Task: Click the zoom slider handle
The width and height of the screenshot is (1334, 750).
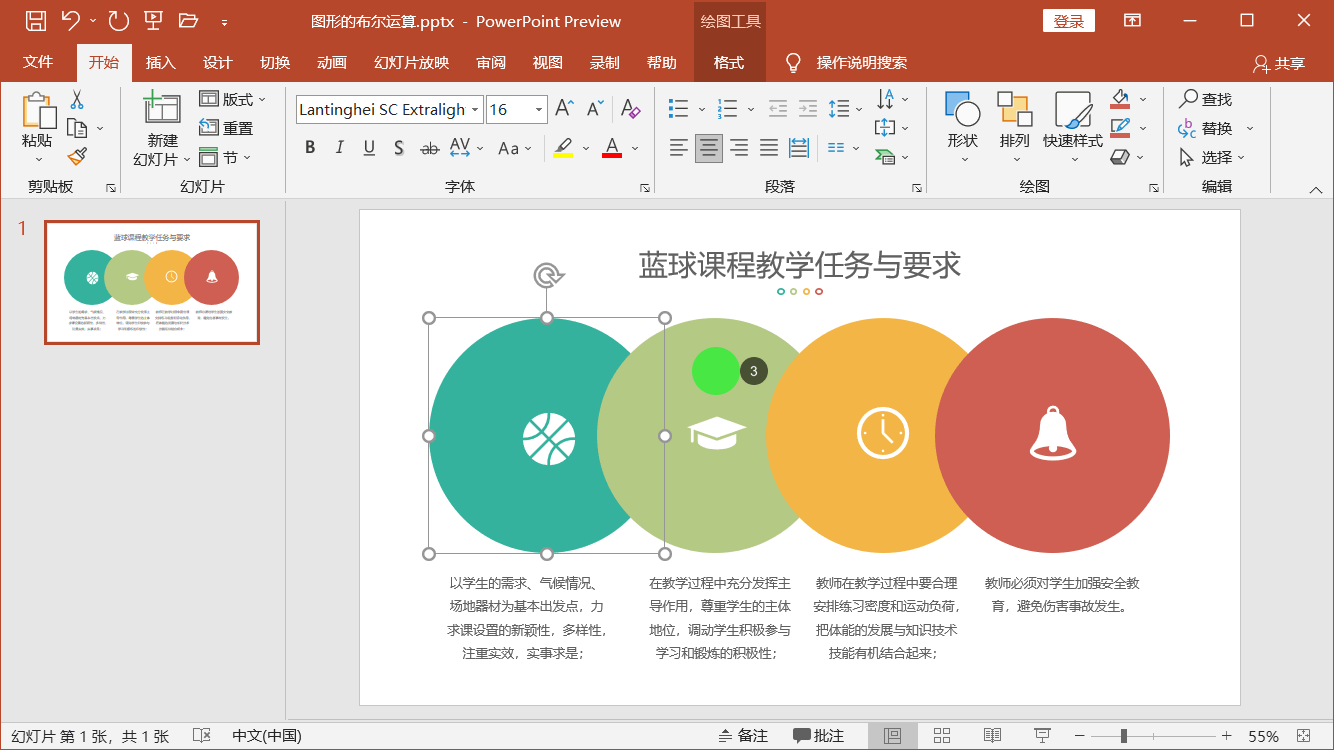Action: tap(1124, 736)
